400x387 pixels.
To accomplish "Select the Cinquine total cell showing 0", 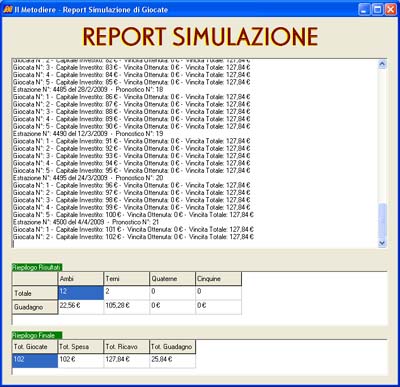I will pos(218,293).
